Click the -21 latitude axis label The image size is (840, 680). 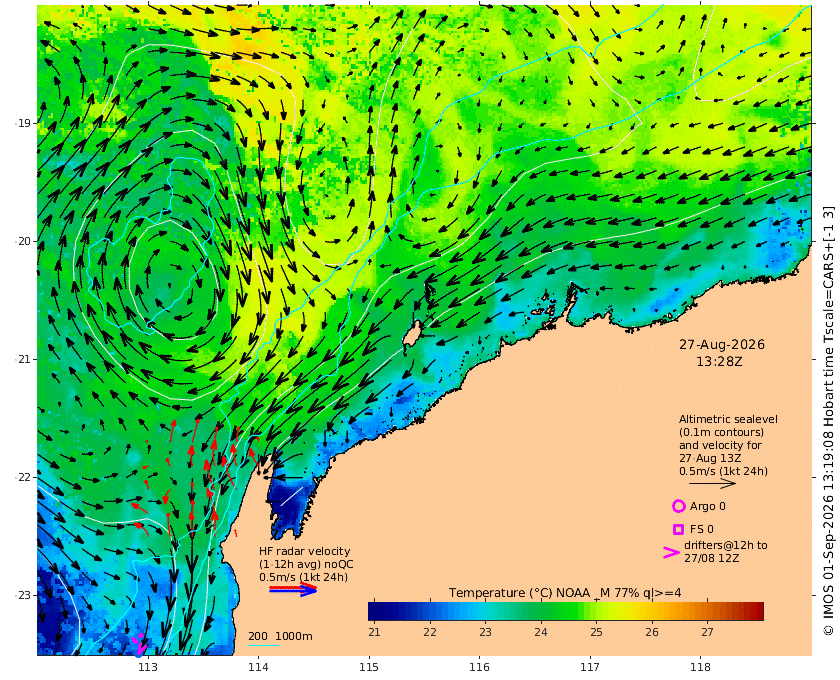(x=22, y=359)
